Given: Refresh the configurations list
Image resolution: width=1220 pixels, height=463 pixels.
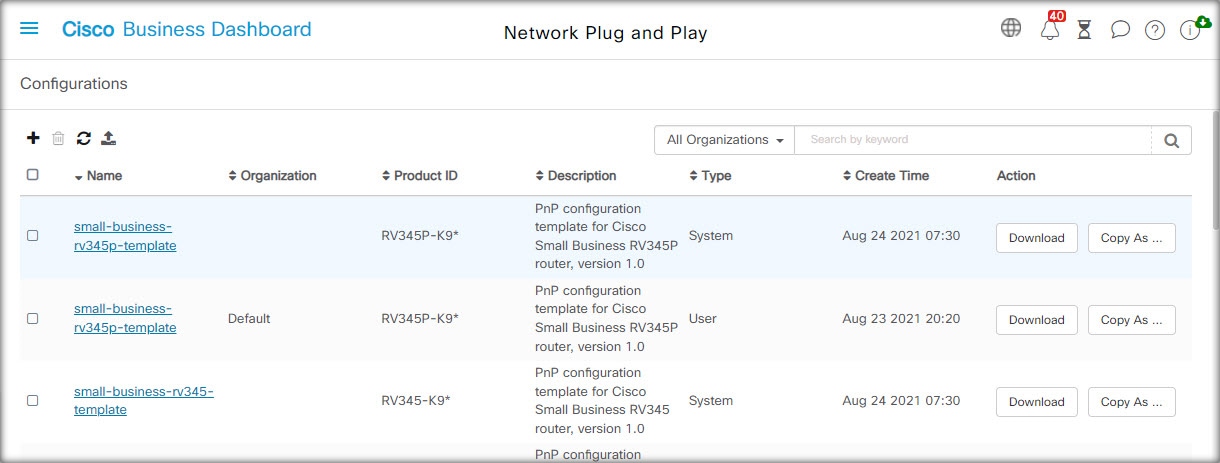Looking at the screenshot, I should coord(84,139).
